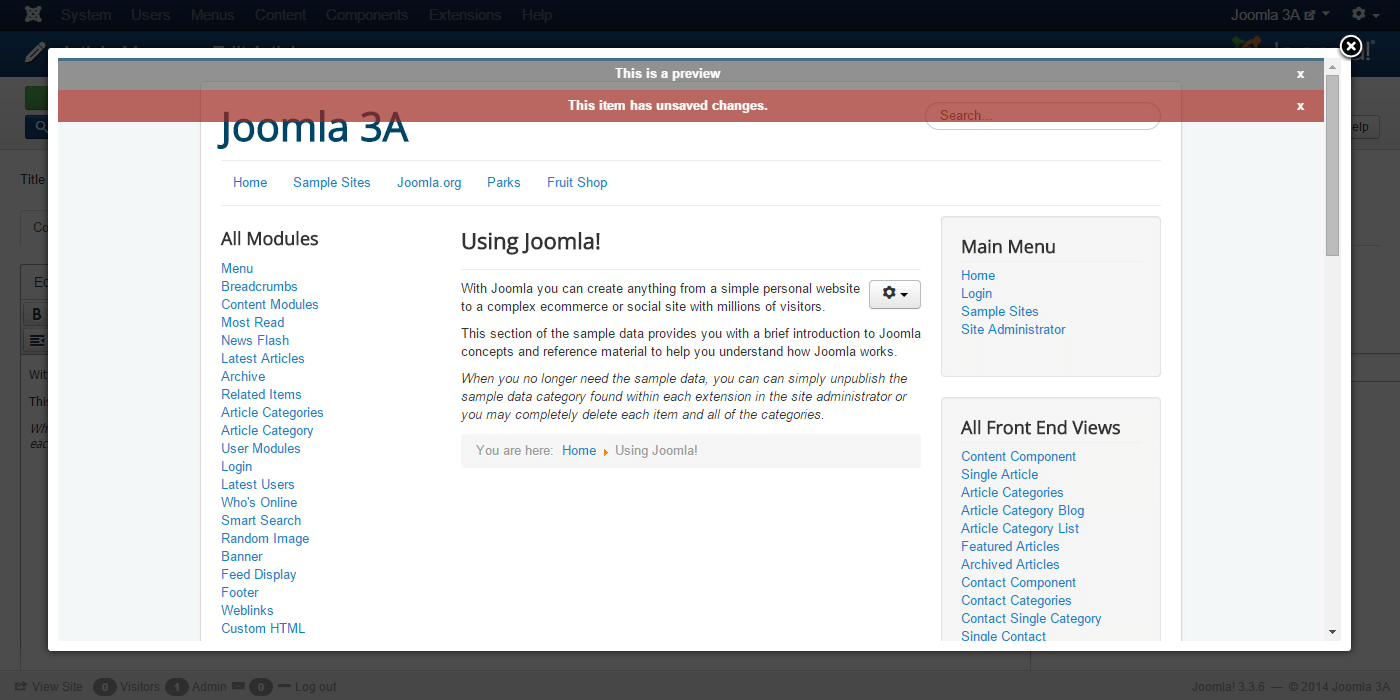
Task: Open the Users menu
Action: tap(151, 15)
